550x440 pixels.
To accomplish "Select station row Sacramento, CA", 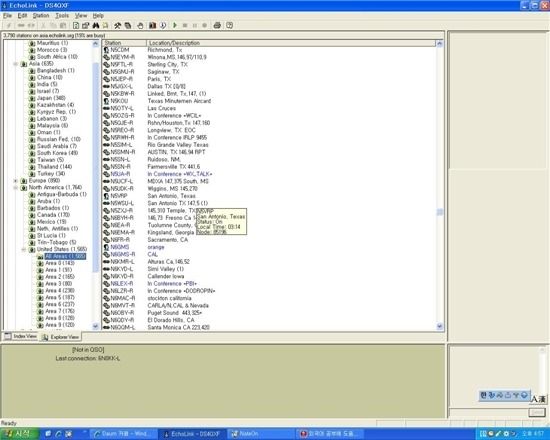I will (269, 240).
